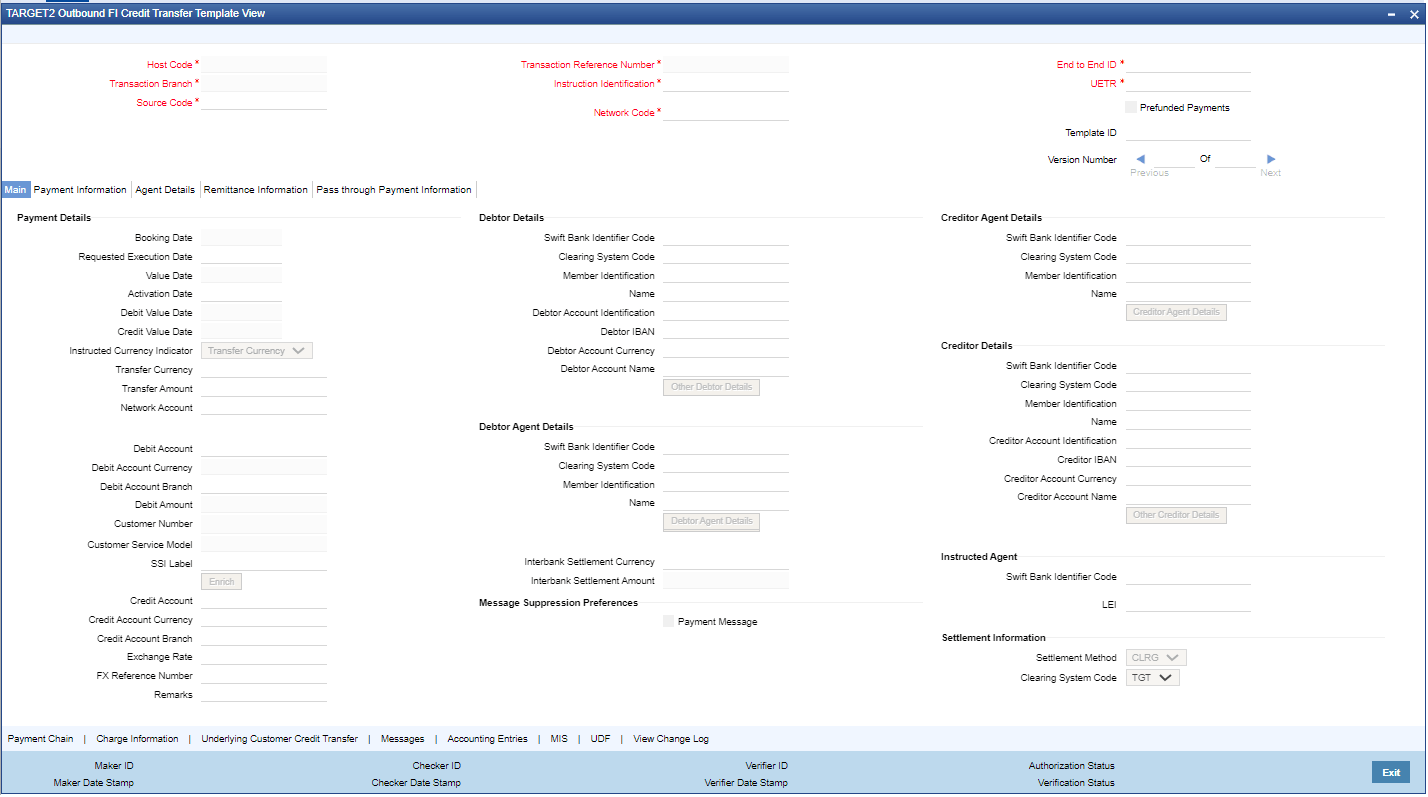Click the Debit Account field
1428x797 pixels.
[264, 449]
